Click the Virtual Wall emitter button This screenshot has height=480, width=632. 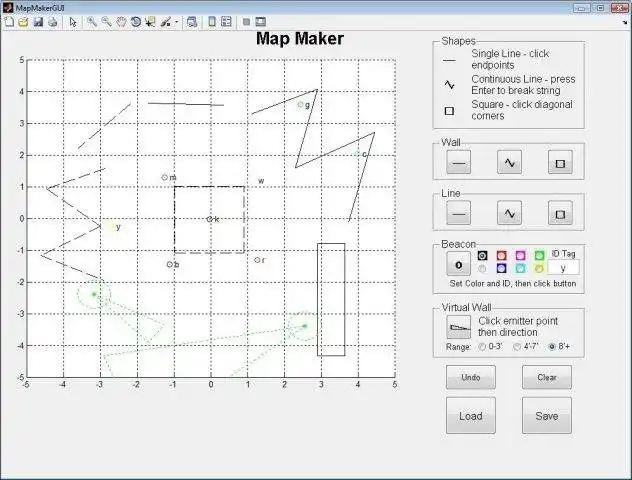pos(459,327)
